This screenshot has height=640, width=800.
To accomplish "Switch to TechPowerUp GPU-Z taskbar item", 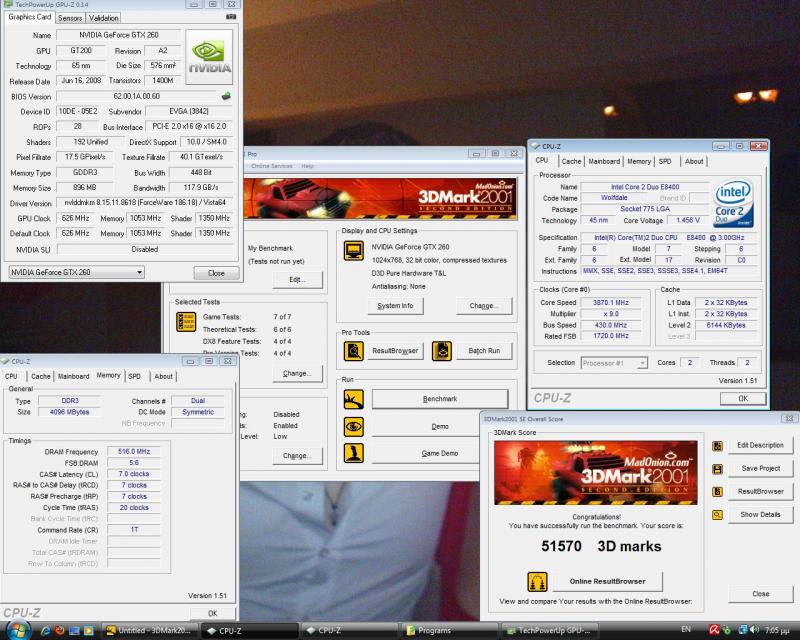I will tap(551, 631).
